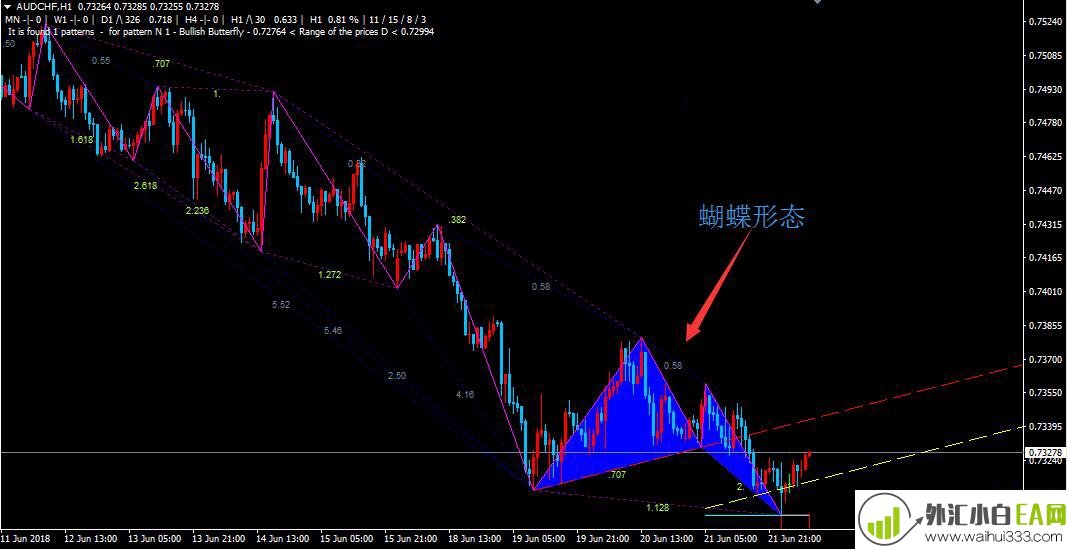The image size is (1068, 549).
Task: Click the '19 Jun 05:00' time axis label
Action: pos(539,539)
